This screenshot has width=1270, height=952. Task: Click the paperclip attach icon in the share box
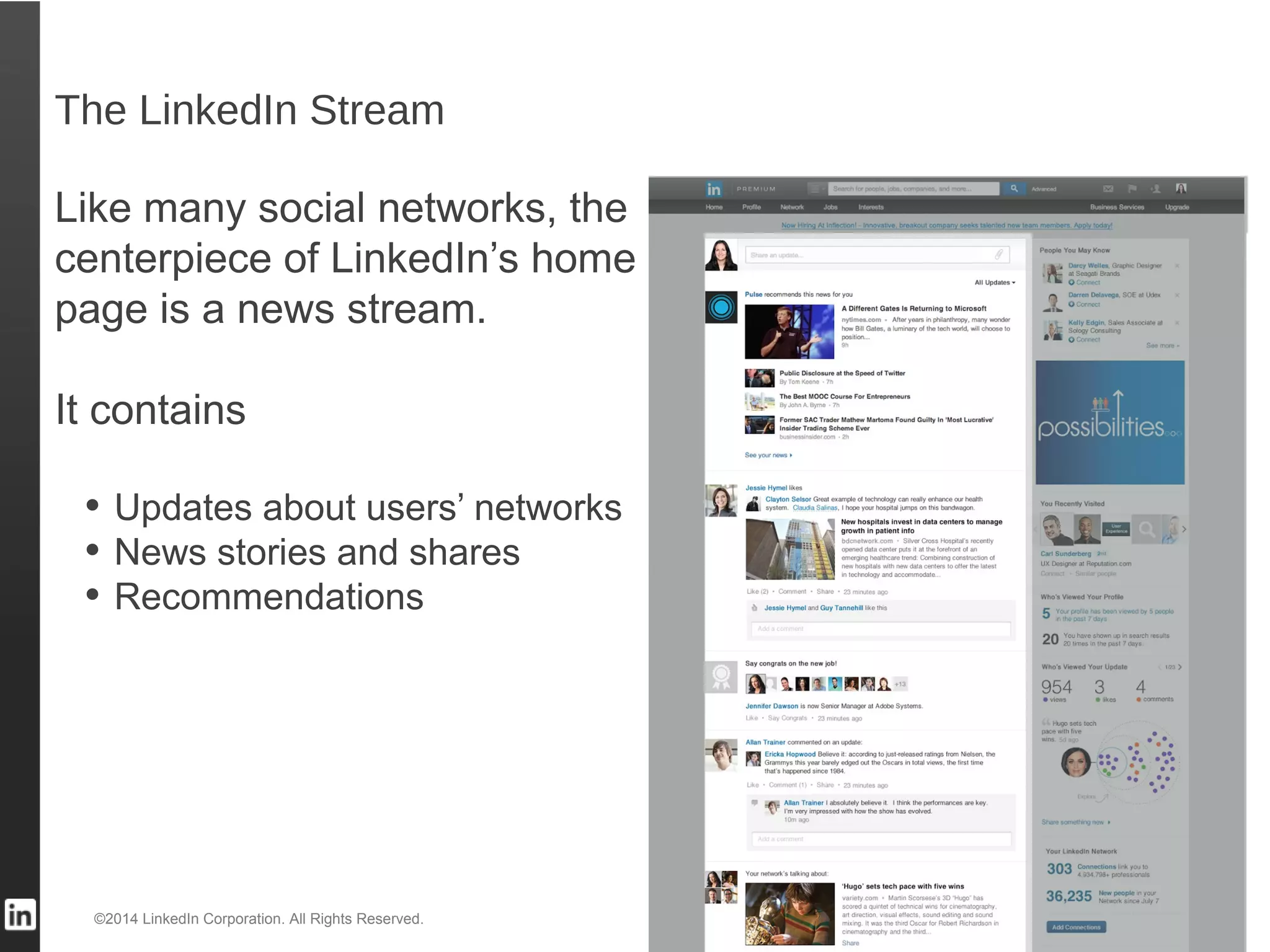999,255
